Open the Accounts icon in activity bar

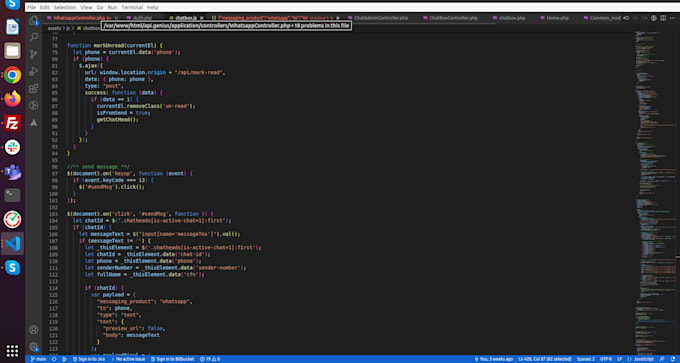33,330
